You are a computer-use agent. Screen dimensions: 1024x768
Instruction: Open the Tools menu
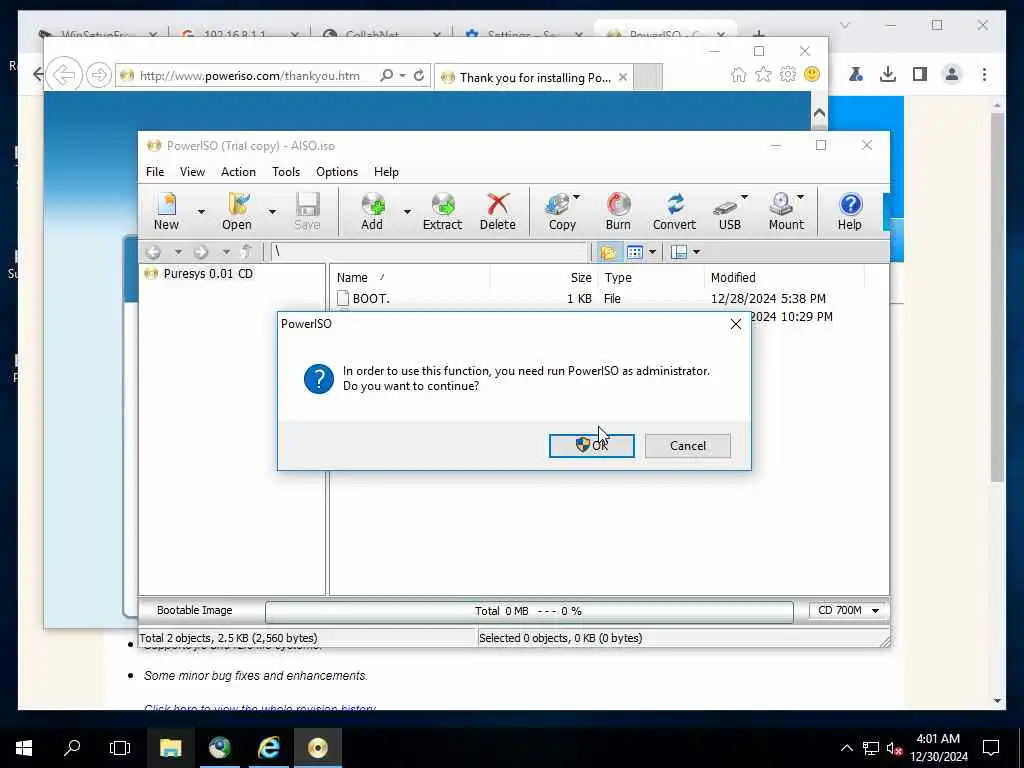tap(286, 172)
